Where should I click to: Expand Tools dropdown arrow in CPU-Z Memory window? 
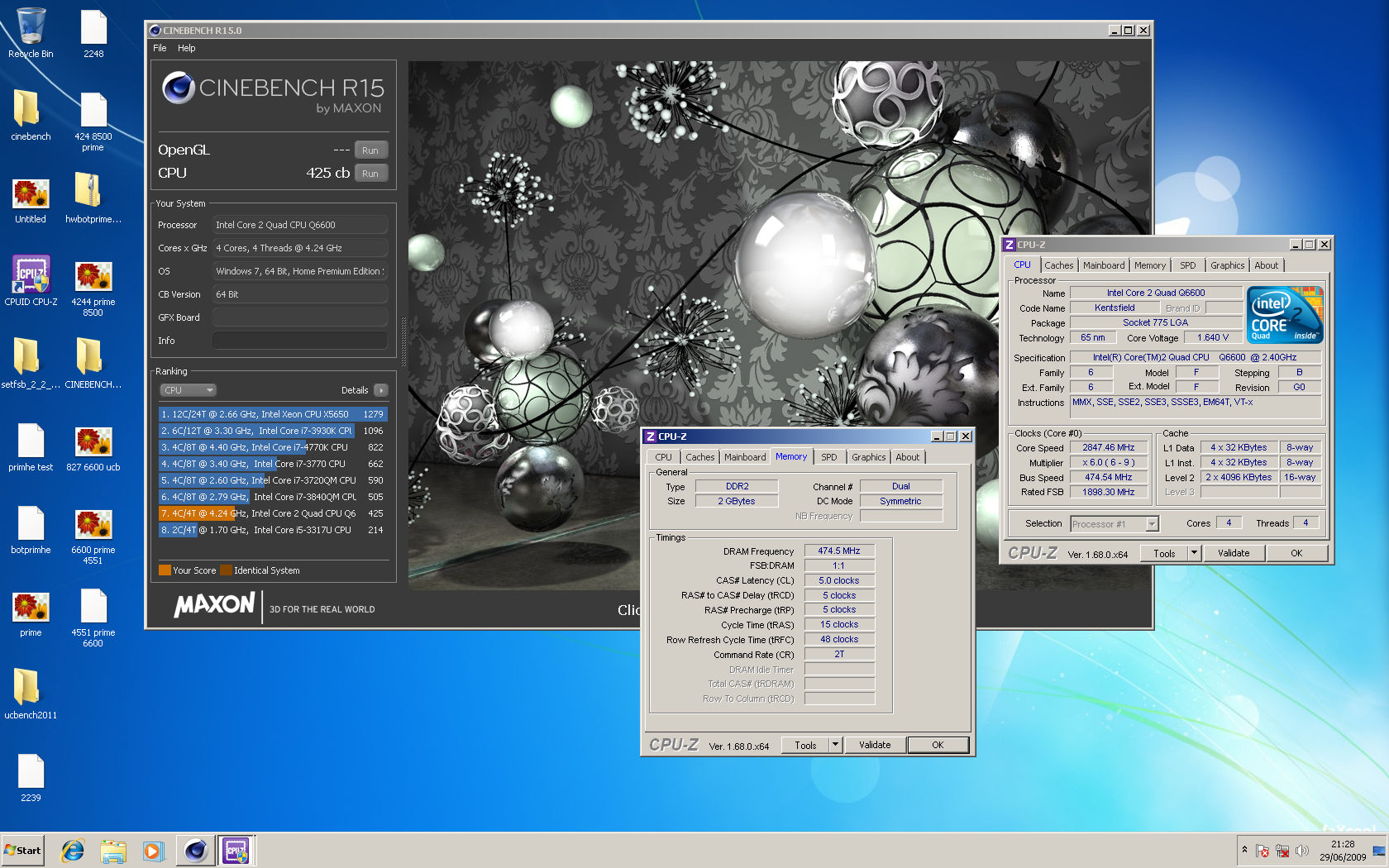836,746
